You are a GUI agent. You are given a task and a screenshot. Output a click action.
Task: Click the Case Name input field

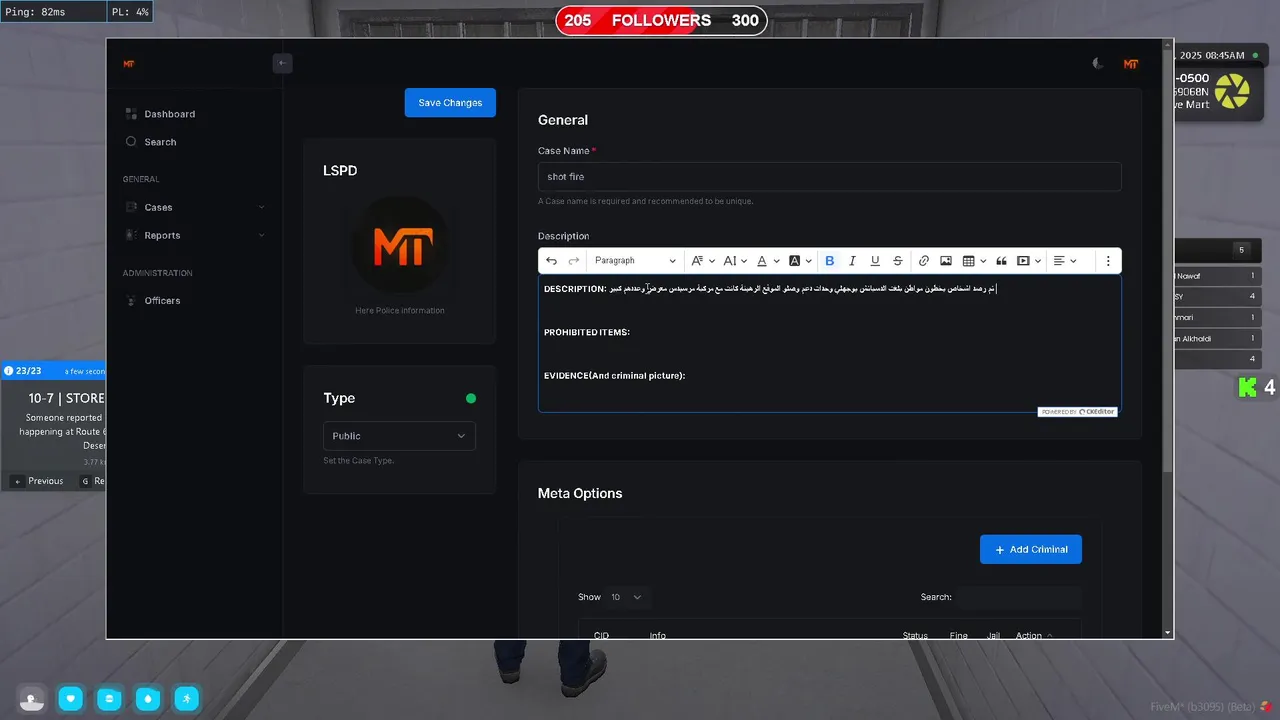point(829,177)
